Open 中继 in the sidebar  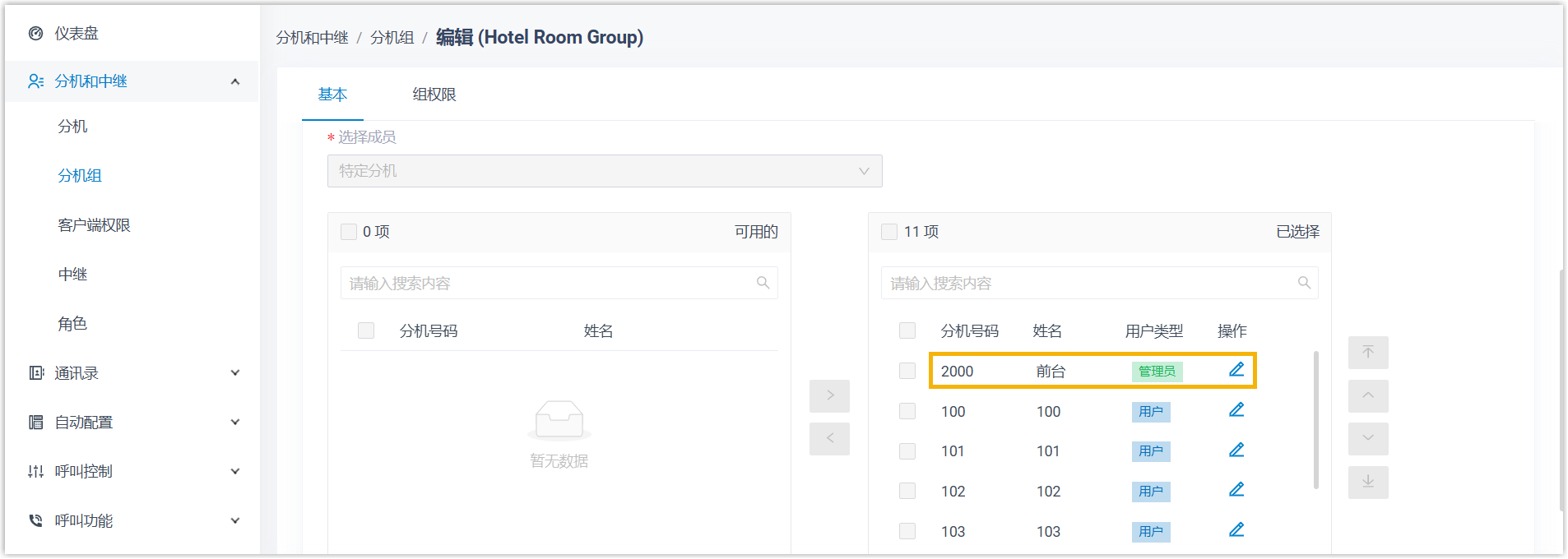tap(72, 275)
